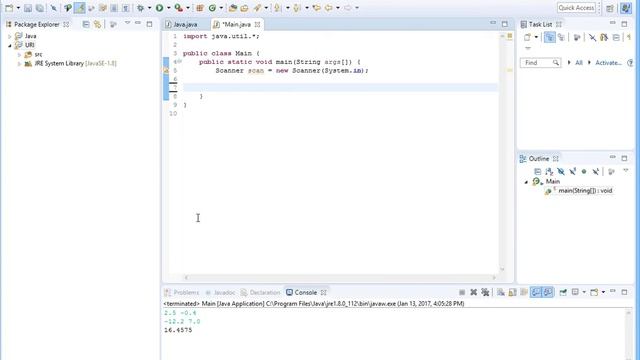Click the editor vertical scrollbar down arrow
640x360 pixels.
pos(502,269)
